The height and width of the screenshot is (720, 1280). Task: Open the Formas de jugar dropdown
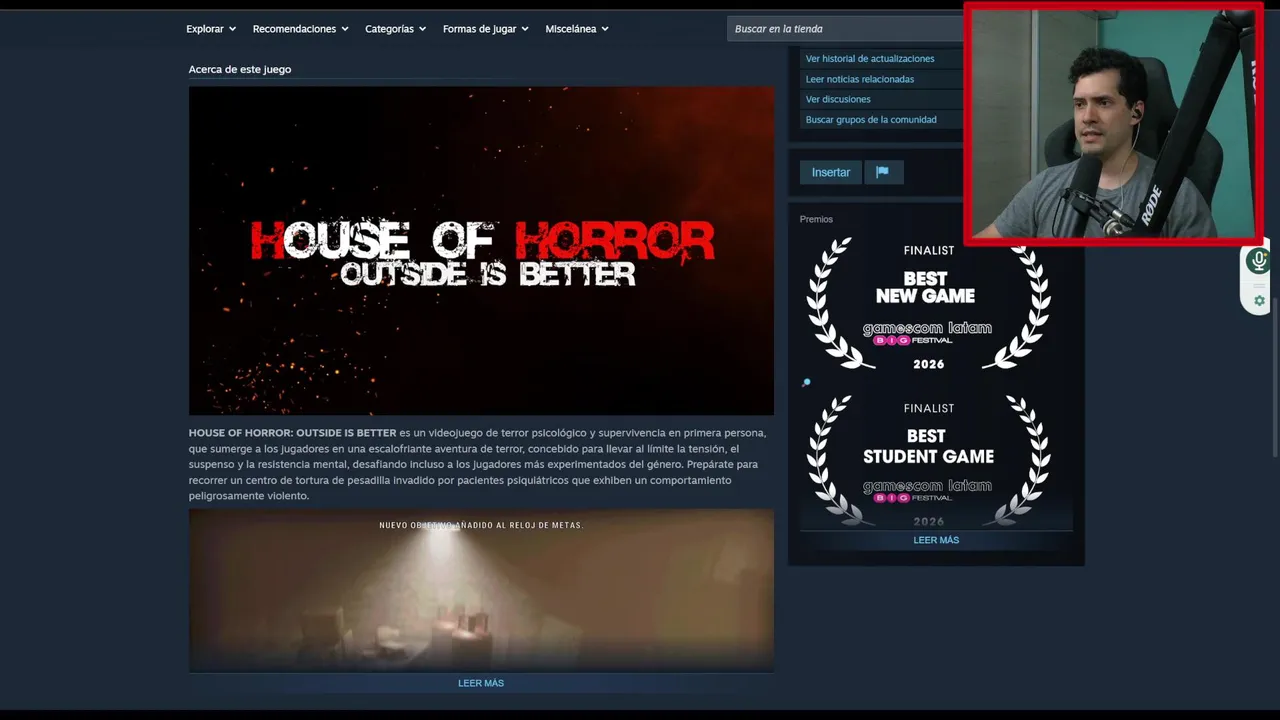485,29
